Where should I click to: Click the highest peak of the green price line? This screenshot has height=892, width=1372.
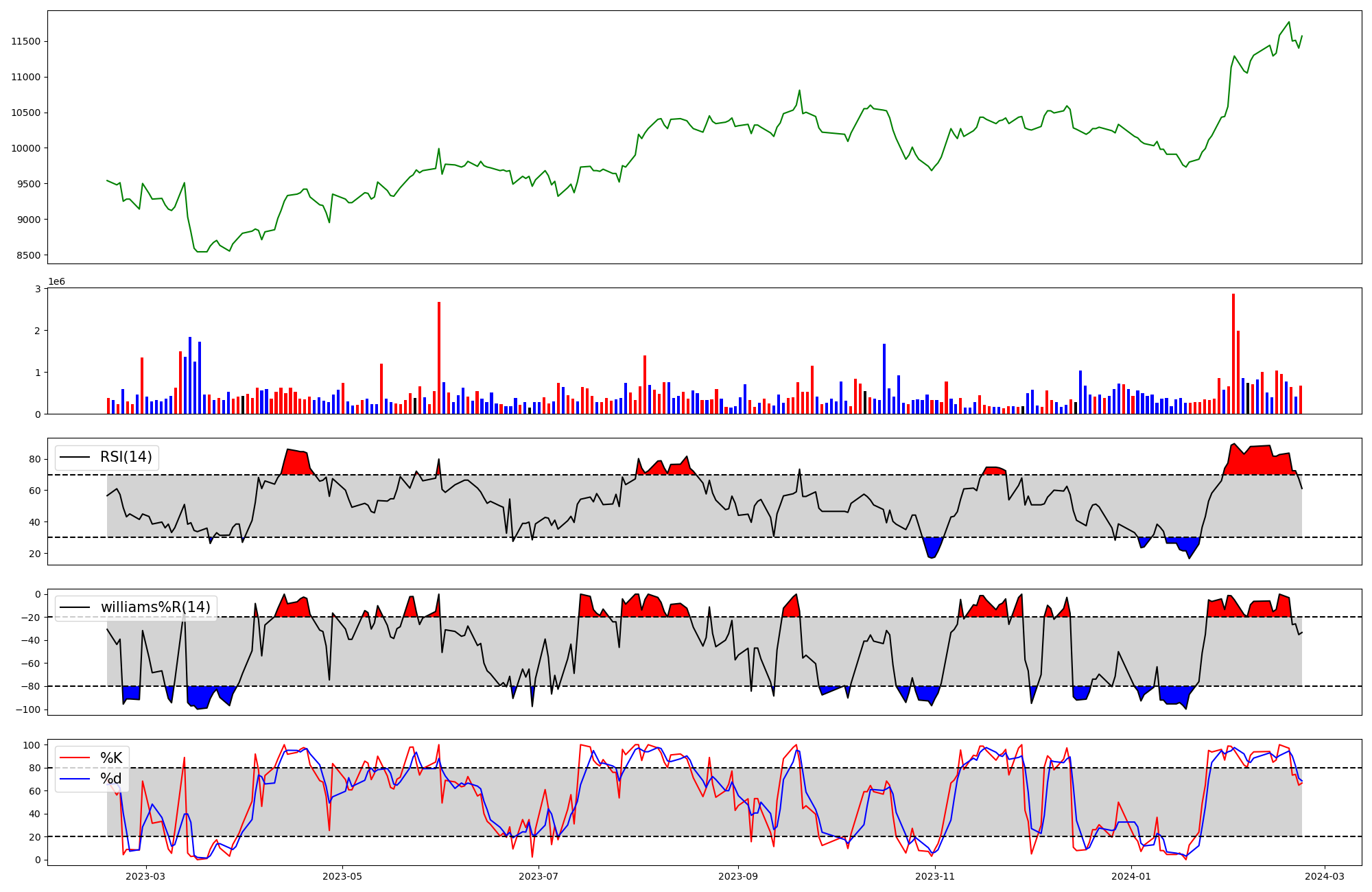tap(1289, 23)
